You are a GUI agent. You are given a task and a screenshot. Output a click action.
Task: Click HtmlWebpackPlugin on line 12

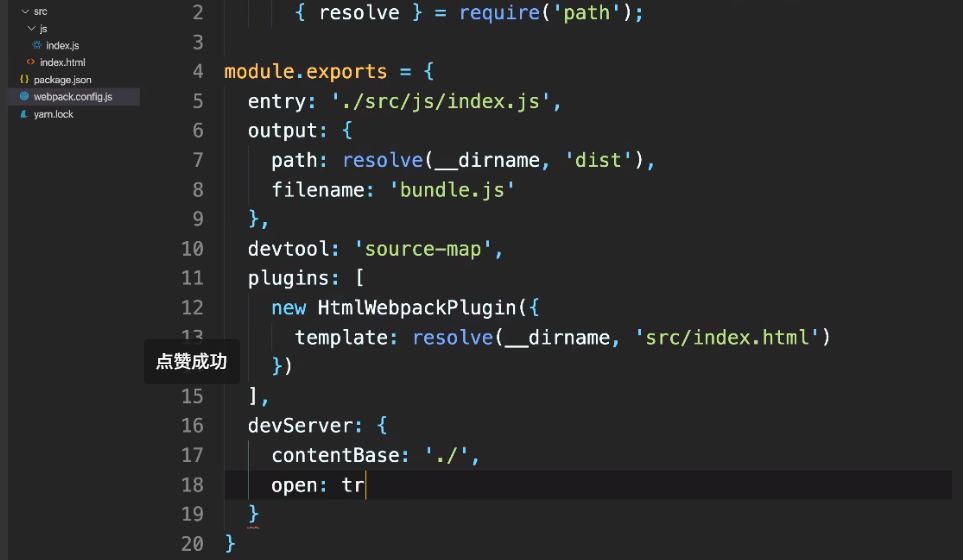click(x=417, y=308)
